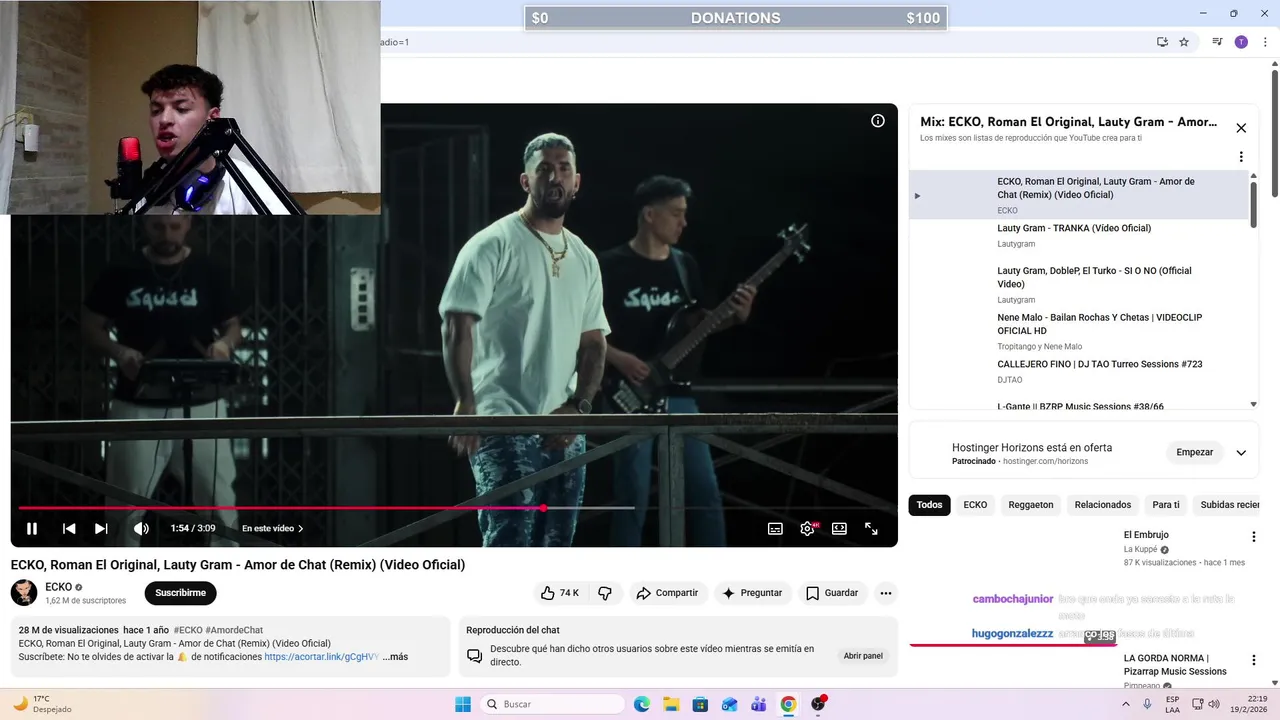
Task: Open options for 'LA GORDA NORMA' video
Action: pyautogui.click(x=1253, y=661)
